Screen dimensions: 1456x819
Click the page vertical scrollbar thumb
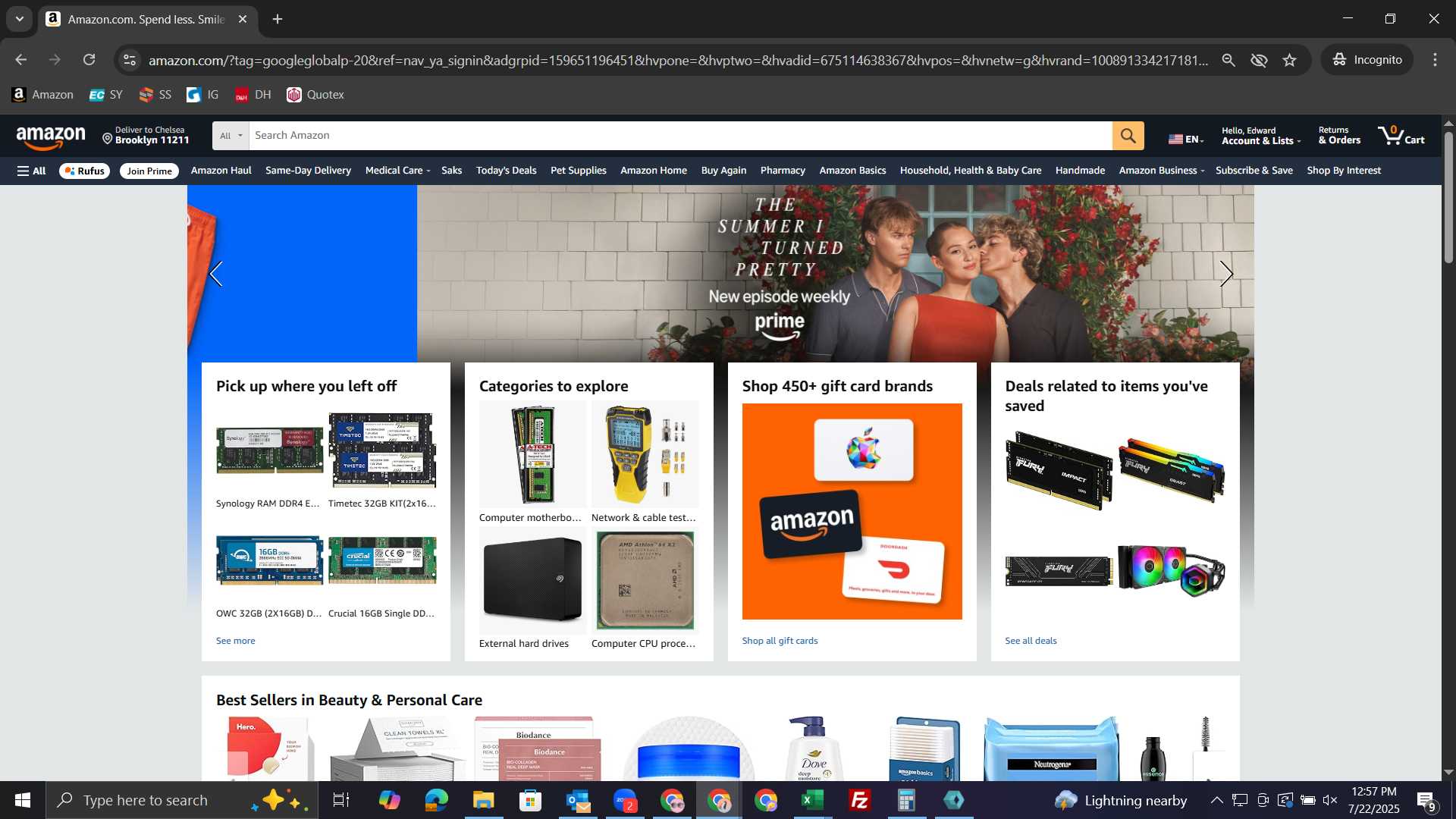click(1448, 198)
